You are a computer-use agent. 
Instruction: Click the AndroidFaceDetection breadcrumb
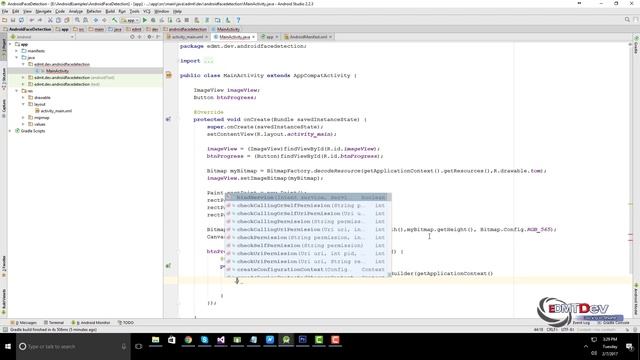pyautogui.click(x=27, y=29)
